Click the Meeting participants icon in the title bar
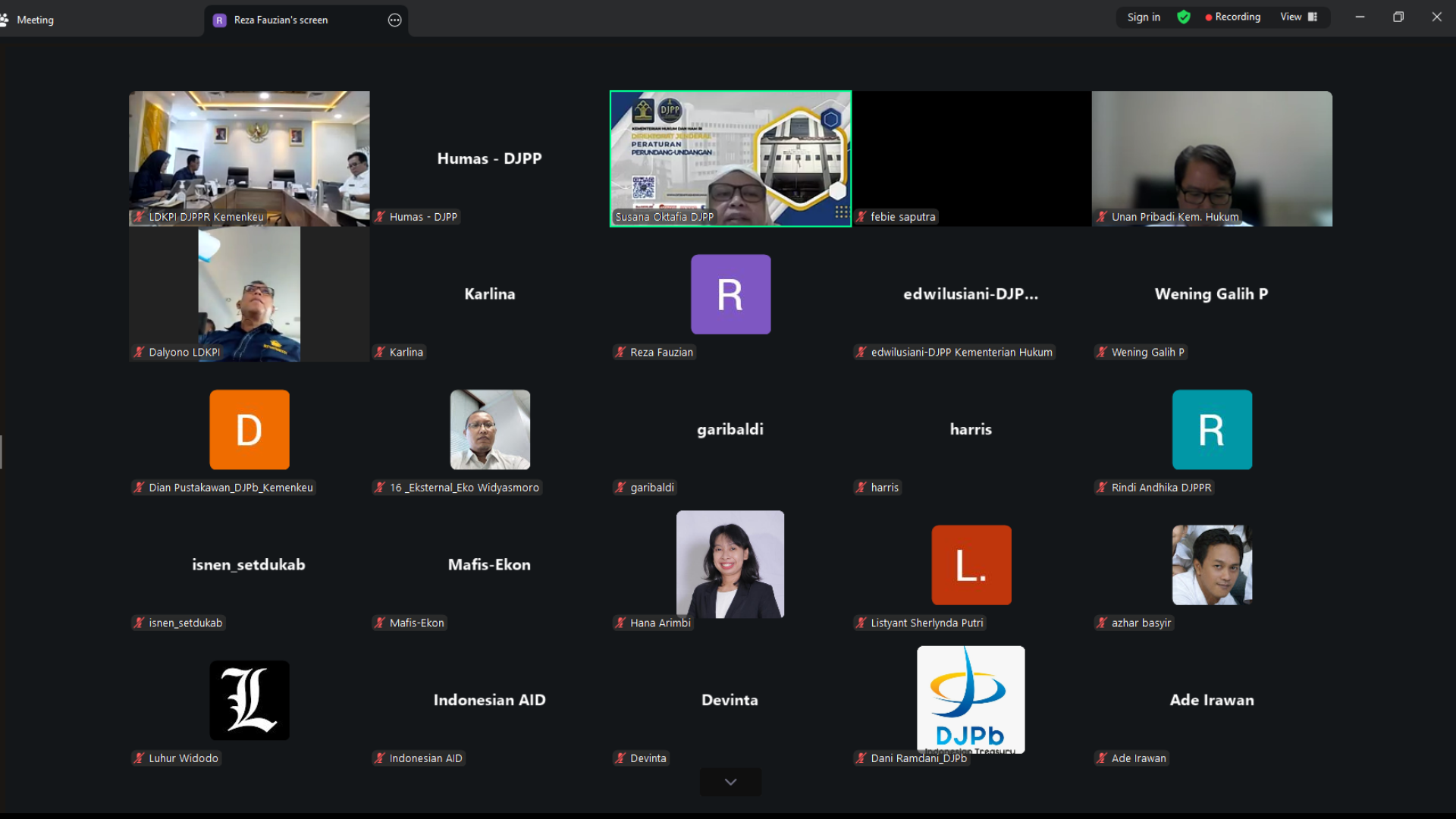The height and width of the screenshot is (819, 1456). click(x=5, y=20)
